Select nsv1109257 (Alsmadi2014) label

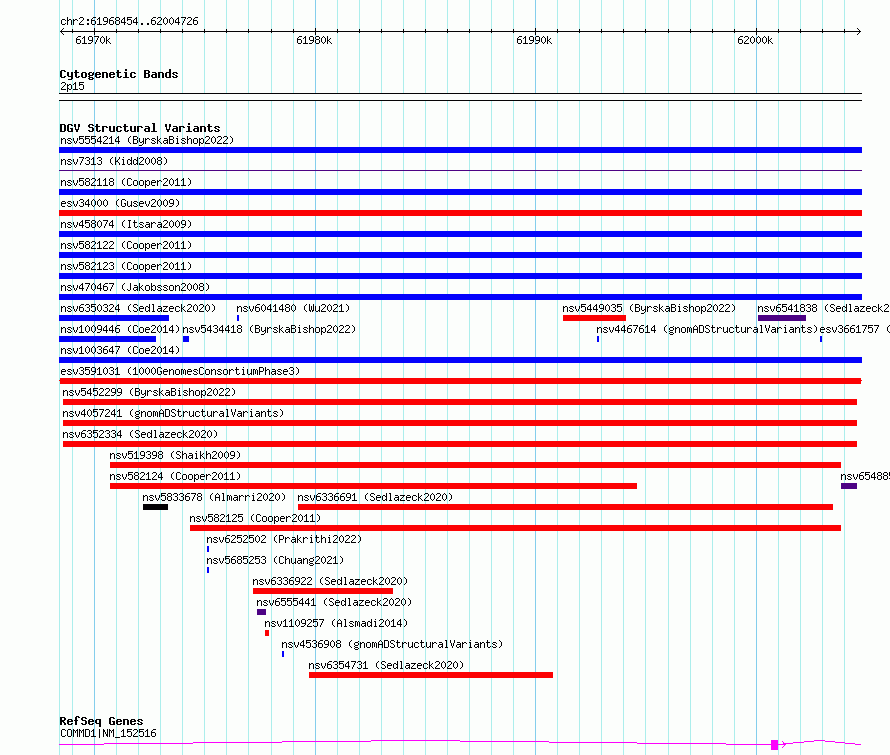[x=336, y=623]
